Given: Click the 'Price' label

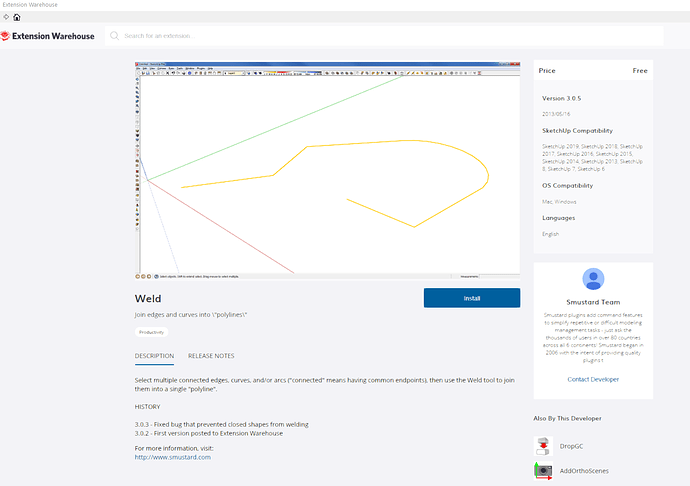Looking at the screenshot, I should [547, 70].
